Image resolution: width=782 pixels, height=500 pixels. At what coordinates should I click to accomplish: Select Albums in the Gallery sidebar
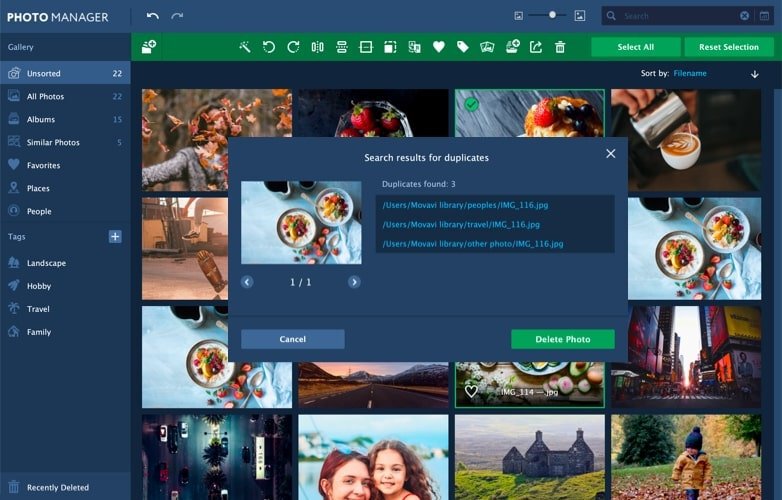41,119
